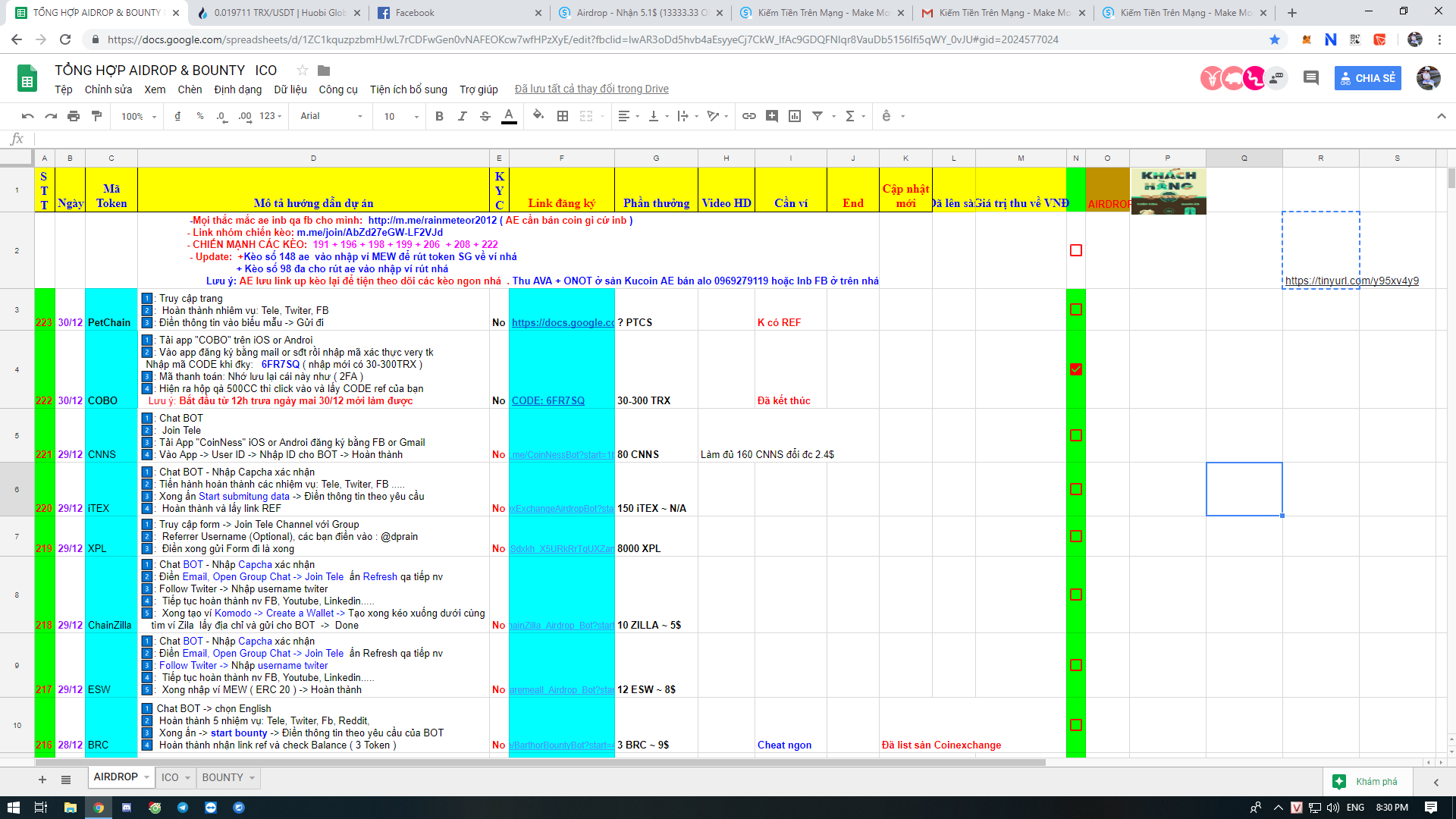Click the move to folder icon
This screenshot has height=819, width=1456.
tap(324, 71)
